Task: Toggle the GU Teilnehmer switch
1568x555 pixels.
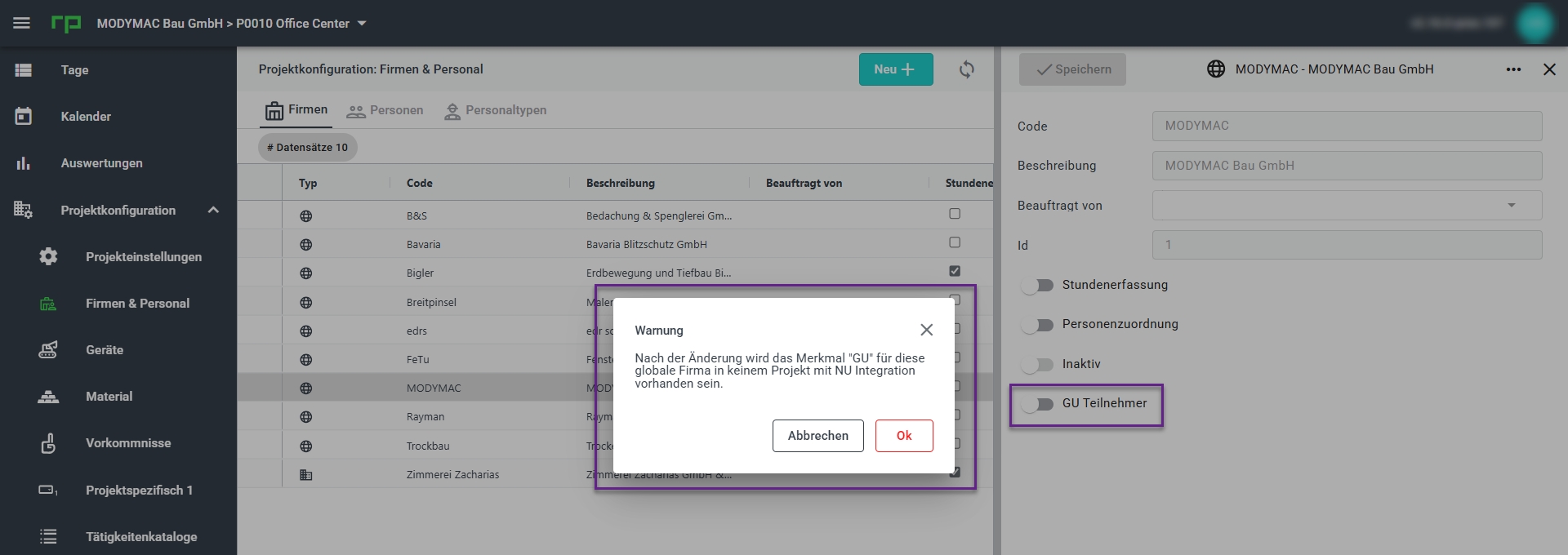Action: coord(1038,403)
